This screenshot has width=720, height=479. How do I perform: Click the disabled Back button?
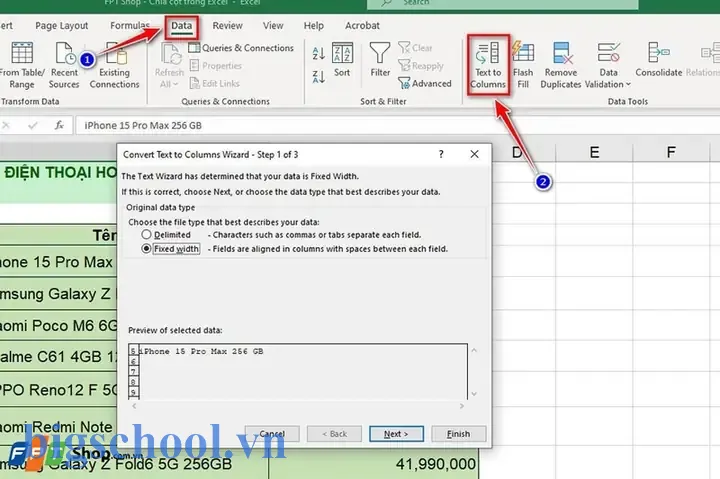pos(334,434)
